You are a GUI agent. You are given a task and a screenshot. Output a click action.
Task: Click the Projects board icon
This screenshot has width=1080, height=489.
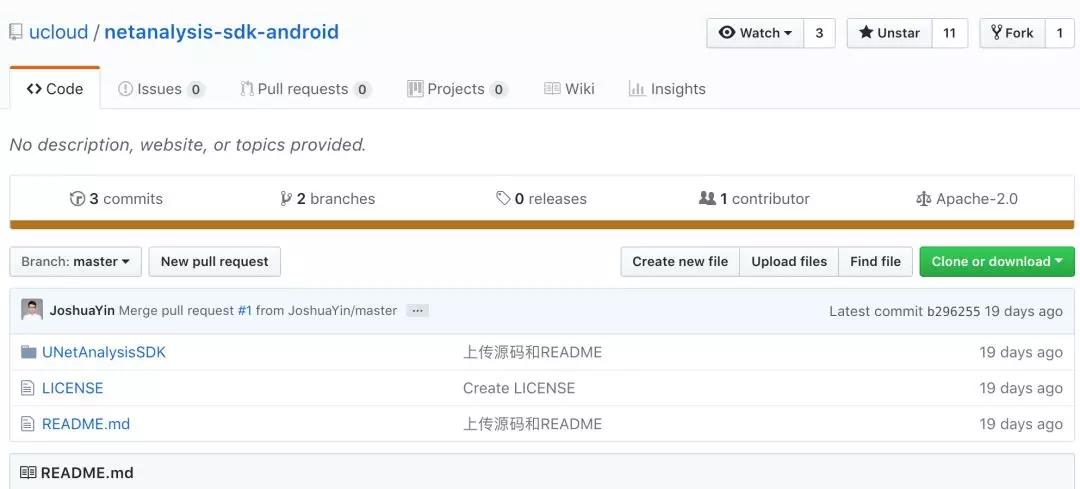pos(415,89)
